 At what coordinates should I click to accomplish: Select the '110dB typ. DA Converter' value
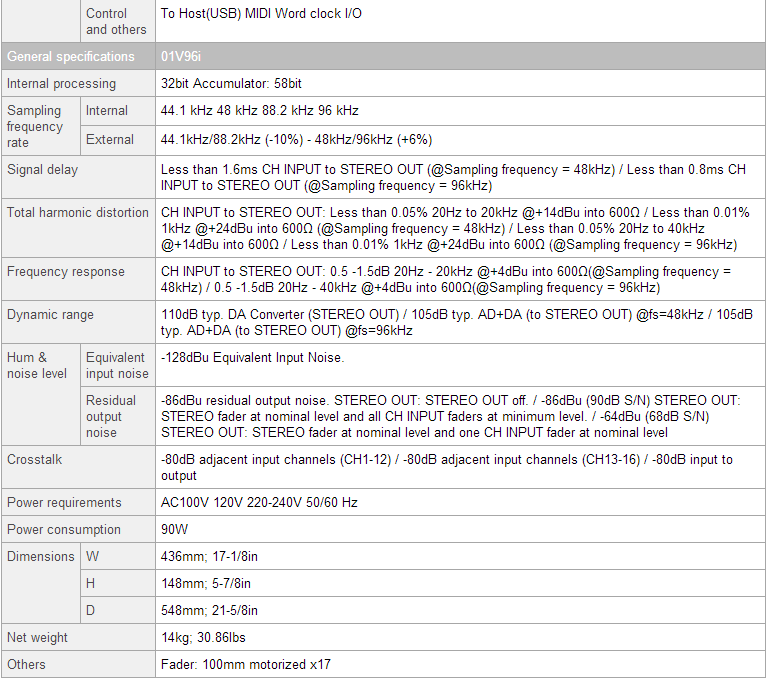click(x=234, y=315)
